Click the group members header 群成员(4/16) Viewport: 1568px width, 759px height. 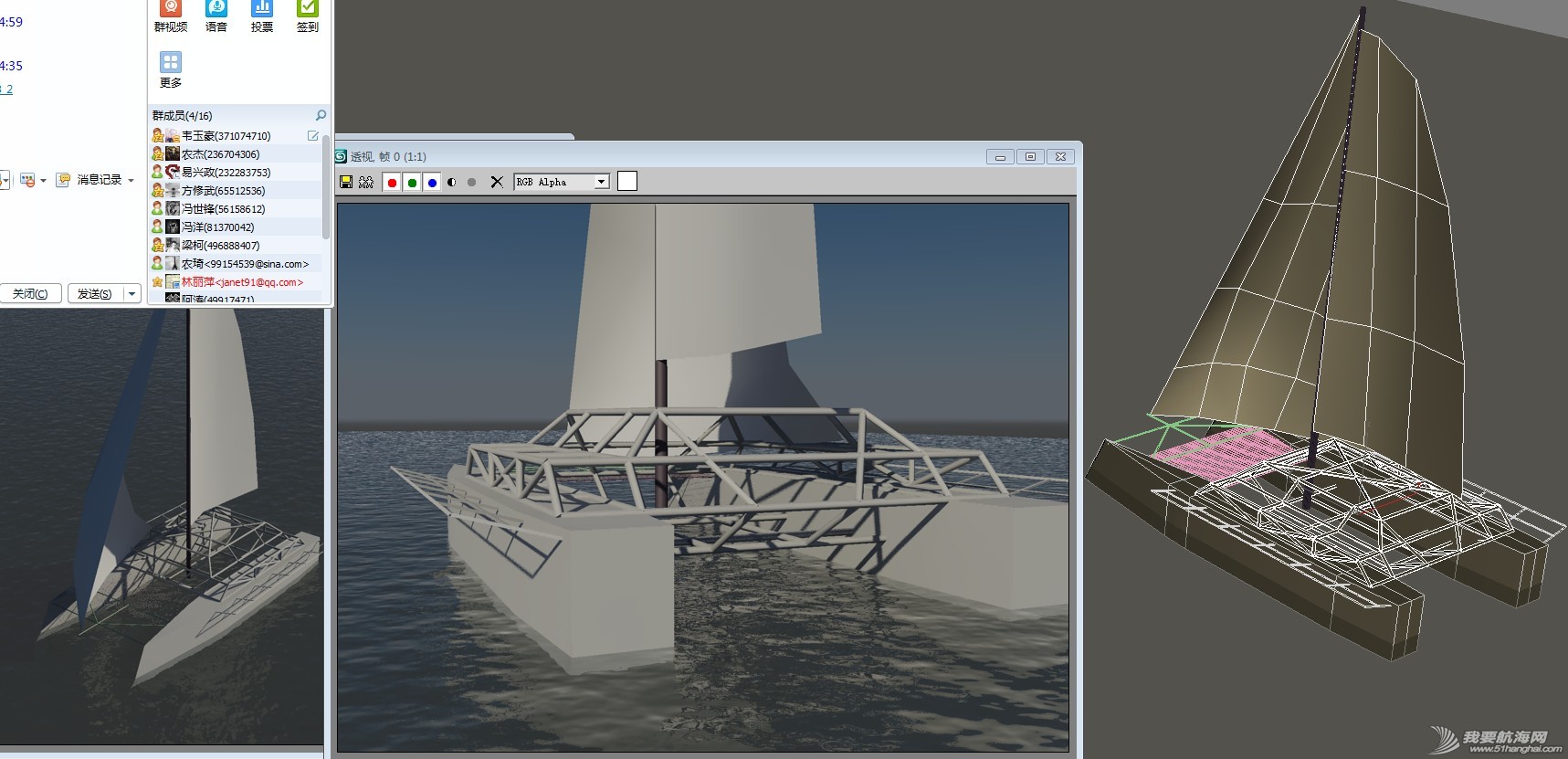pos(183,116)
